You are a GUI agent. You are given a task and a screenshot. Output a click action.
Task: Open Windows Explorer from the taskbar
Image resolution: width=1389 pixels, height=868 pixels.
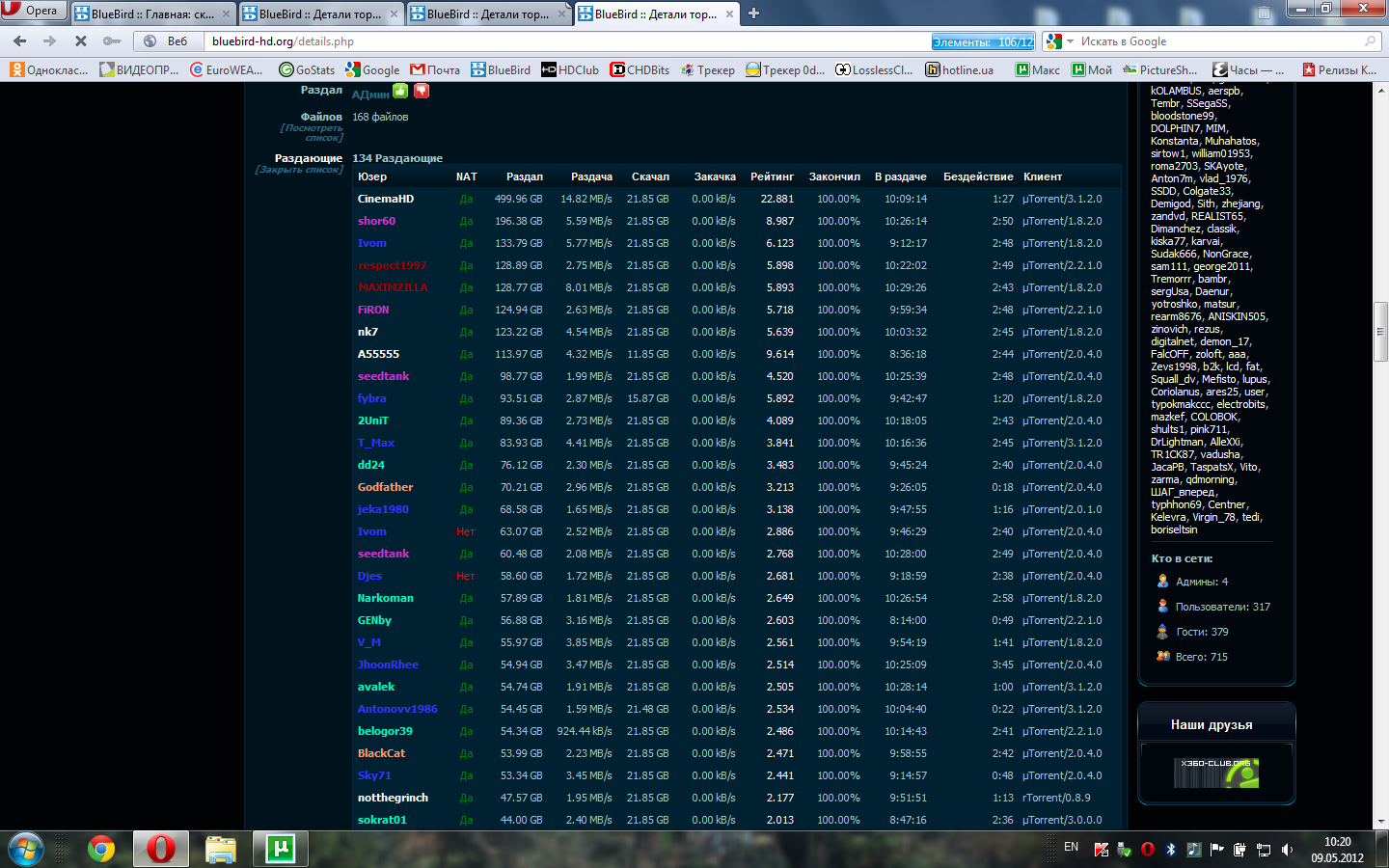tap(221, 849)
